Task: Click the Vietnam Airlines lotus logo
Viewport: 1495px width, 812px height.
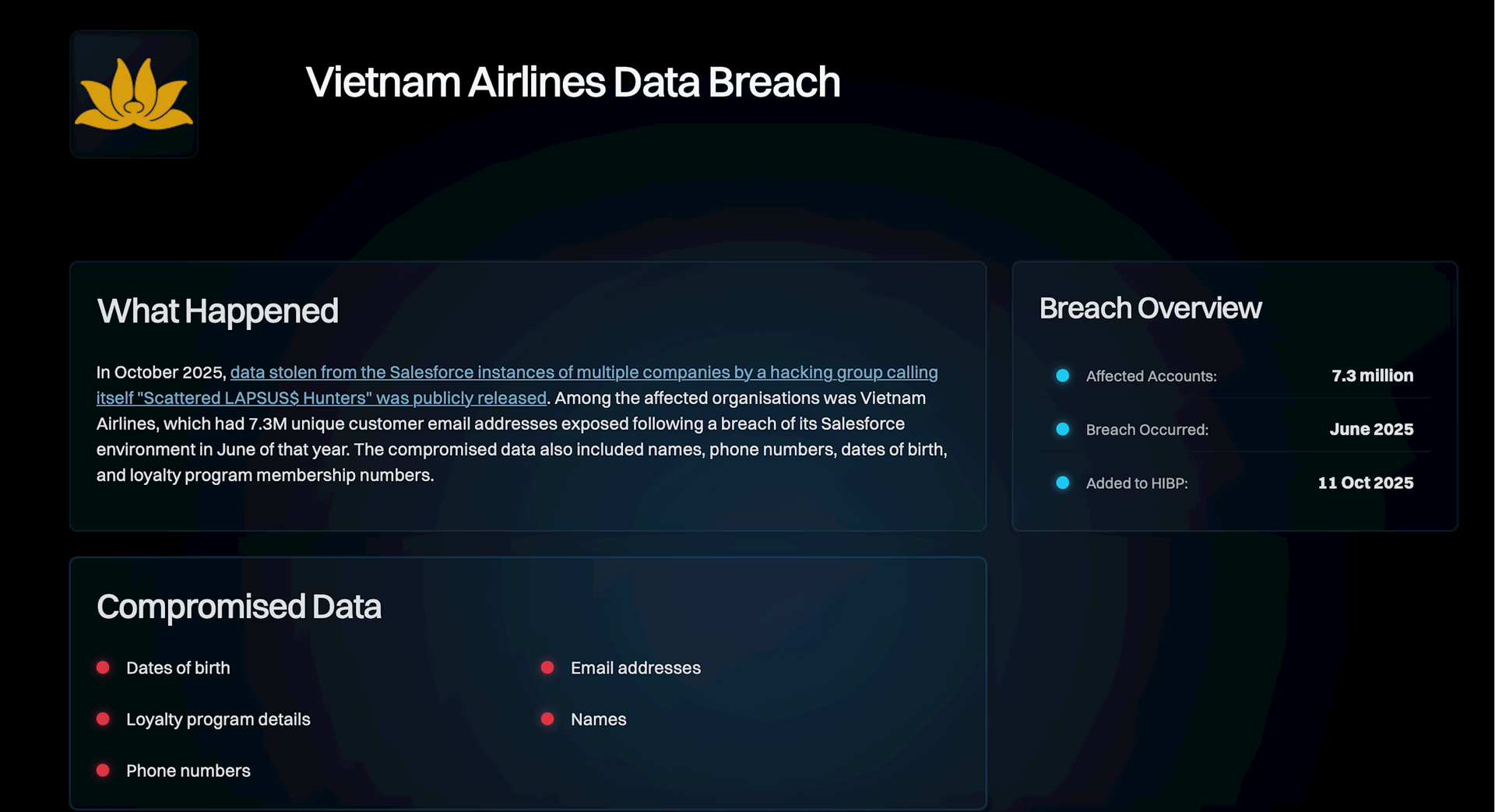Action: tap(133, 94)
